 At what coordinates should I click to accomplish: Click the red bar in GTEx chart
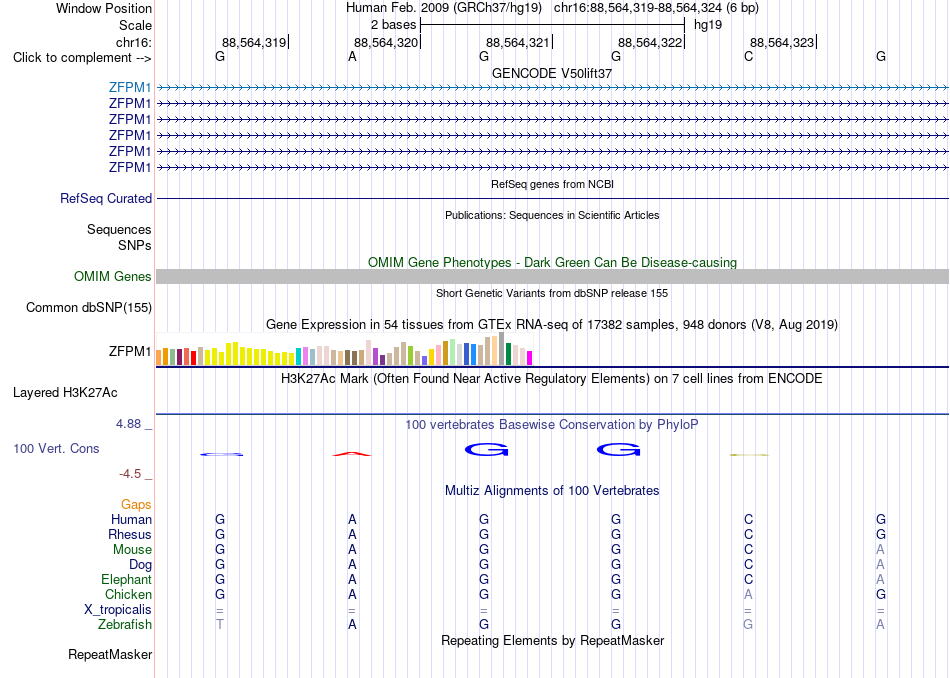tap(193, 357)
